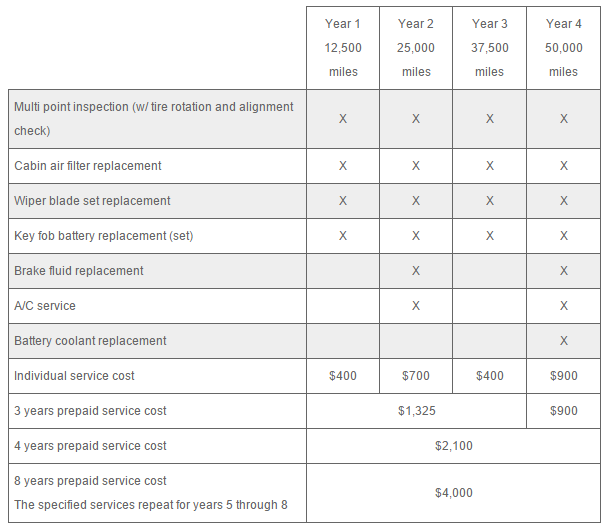Viewport: 603px width, 525px height.
Task: Select the $1,325 three-year prepaid cost
Action: [x=416, y=411]
